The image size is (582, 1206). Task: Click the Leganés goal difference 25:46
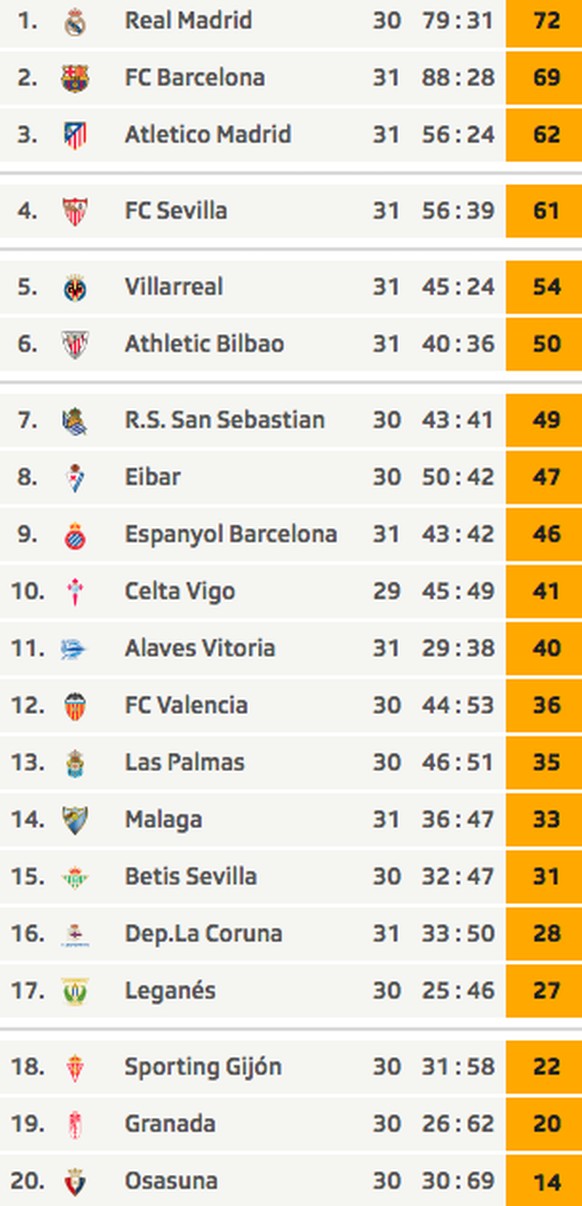(x=458, y=991)
